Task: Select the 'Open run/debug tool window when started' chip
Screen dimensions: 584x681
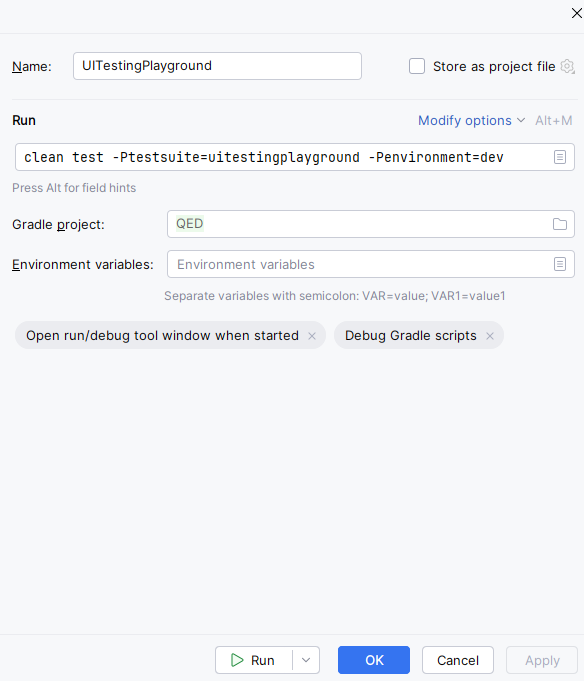Action: click(162, 336)
